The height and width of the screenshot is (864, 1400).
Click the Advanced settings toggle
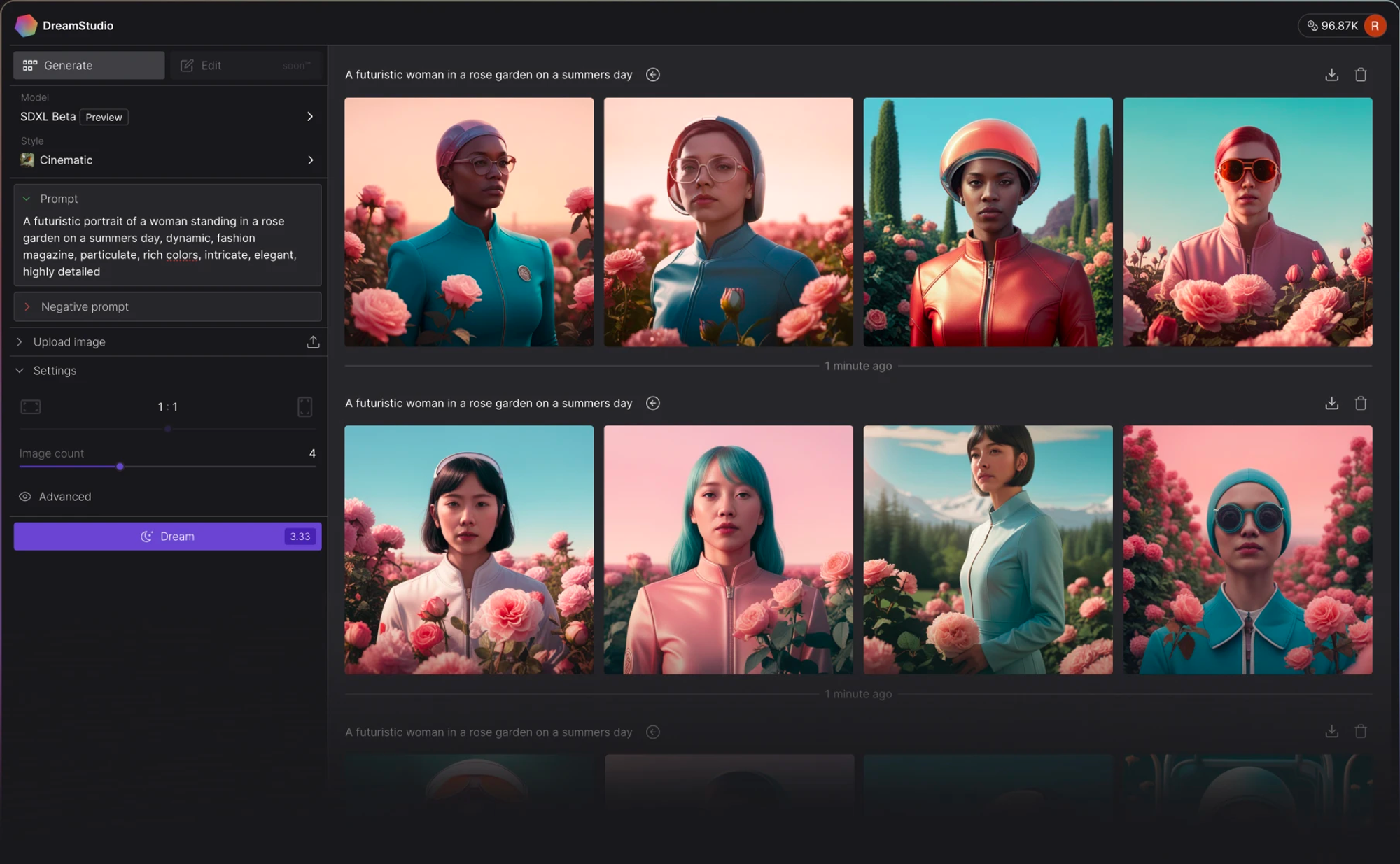55,496
